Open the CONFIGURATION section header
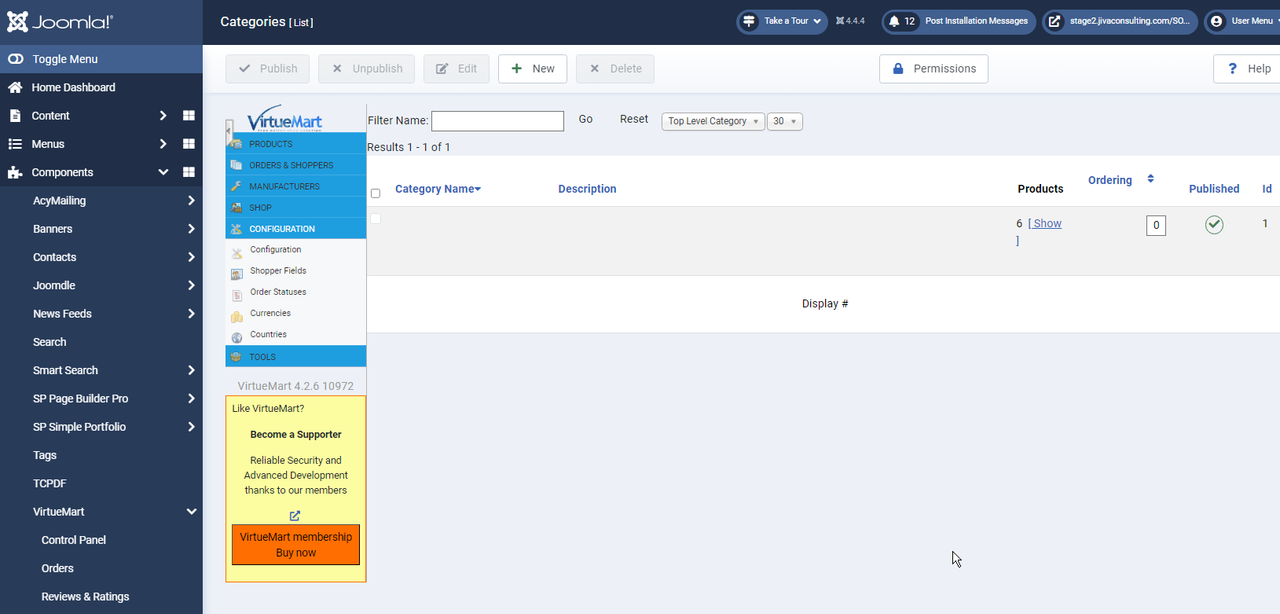 click(x=296, y=229)
